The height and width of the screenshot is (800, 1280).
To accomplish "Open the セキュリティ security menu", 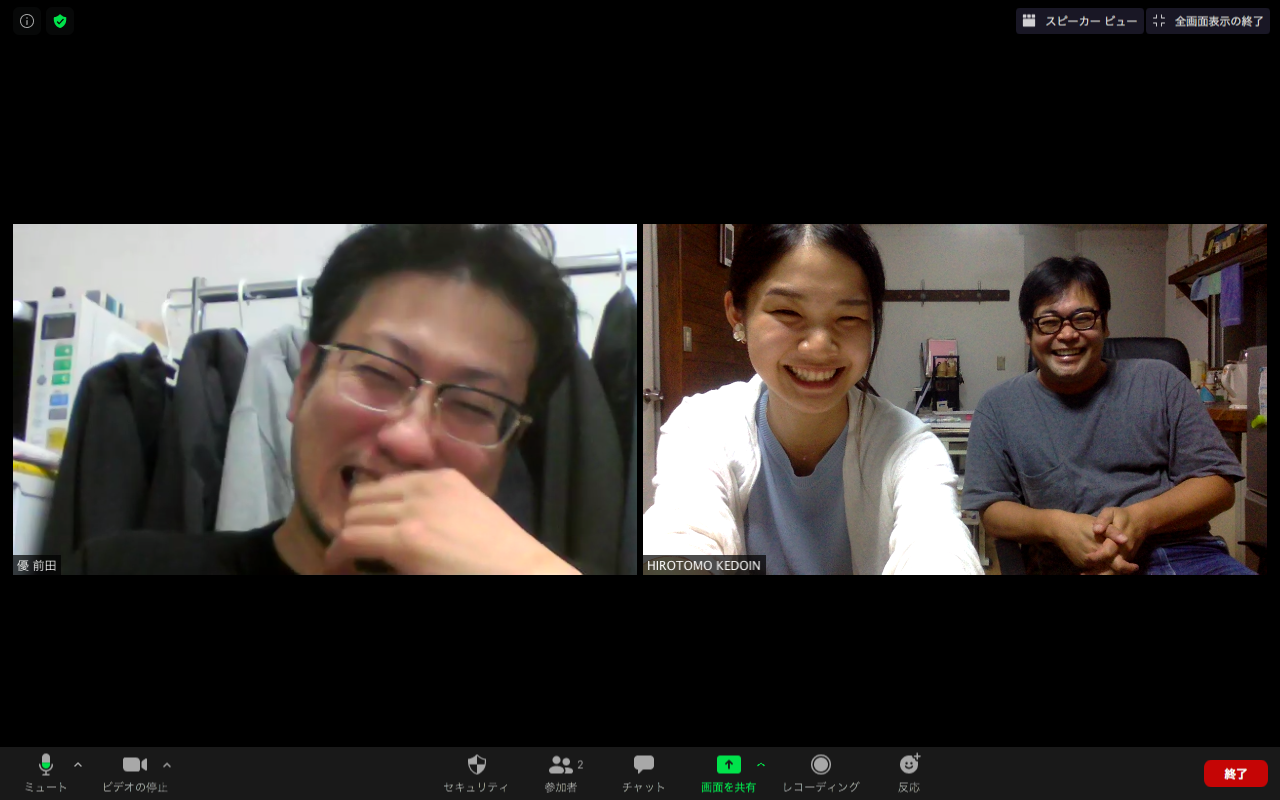I will point(476,774).
